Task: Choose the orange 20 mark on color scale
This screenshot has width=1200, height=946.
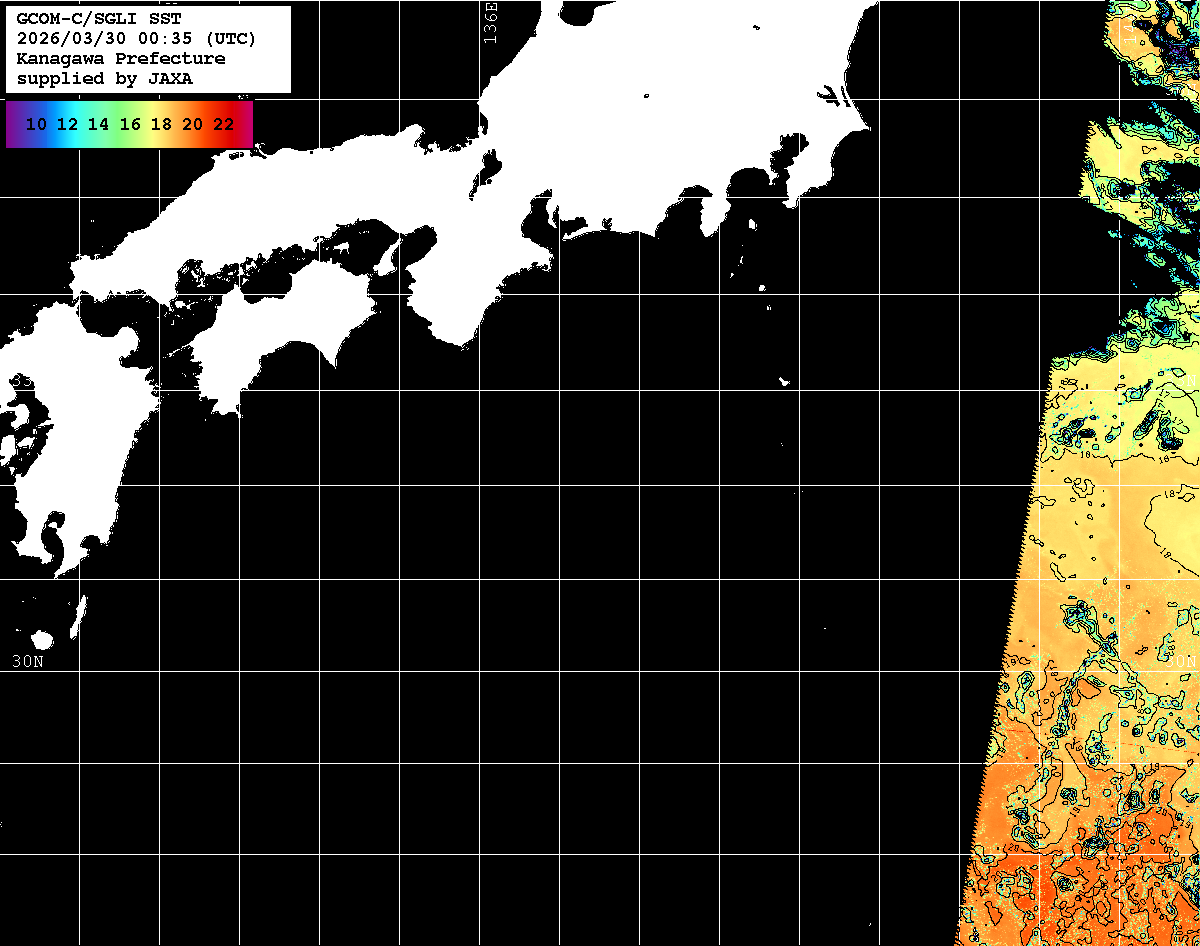Action: (x=192, y=124)
